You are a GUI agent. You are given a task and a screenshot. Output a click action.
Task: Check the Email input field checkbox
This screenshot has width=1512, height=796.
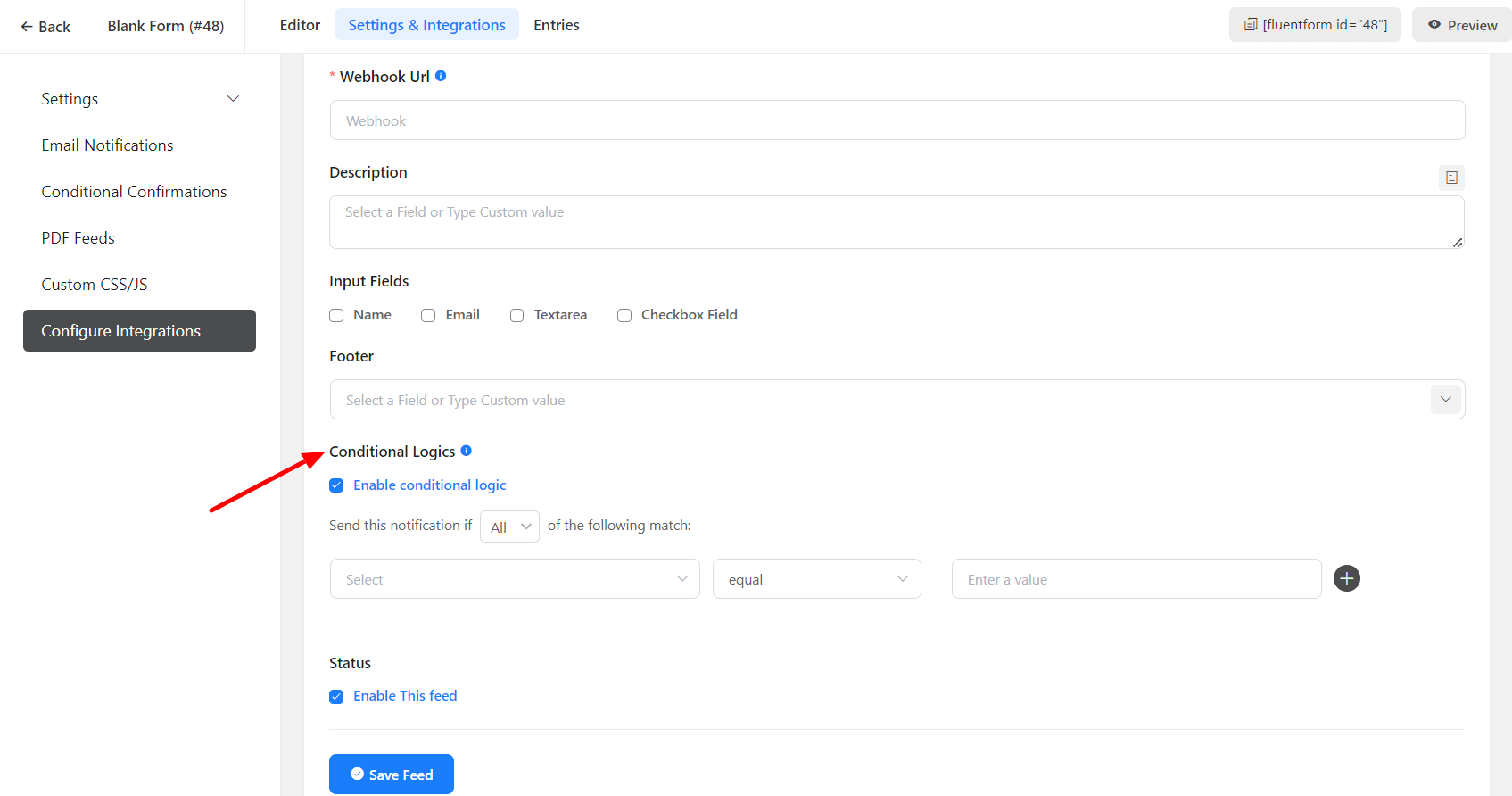[x=428, y=315]
